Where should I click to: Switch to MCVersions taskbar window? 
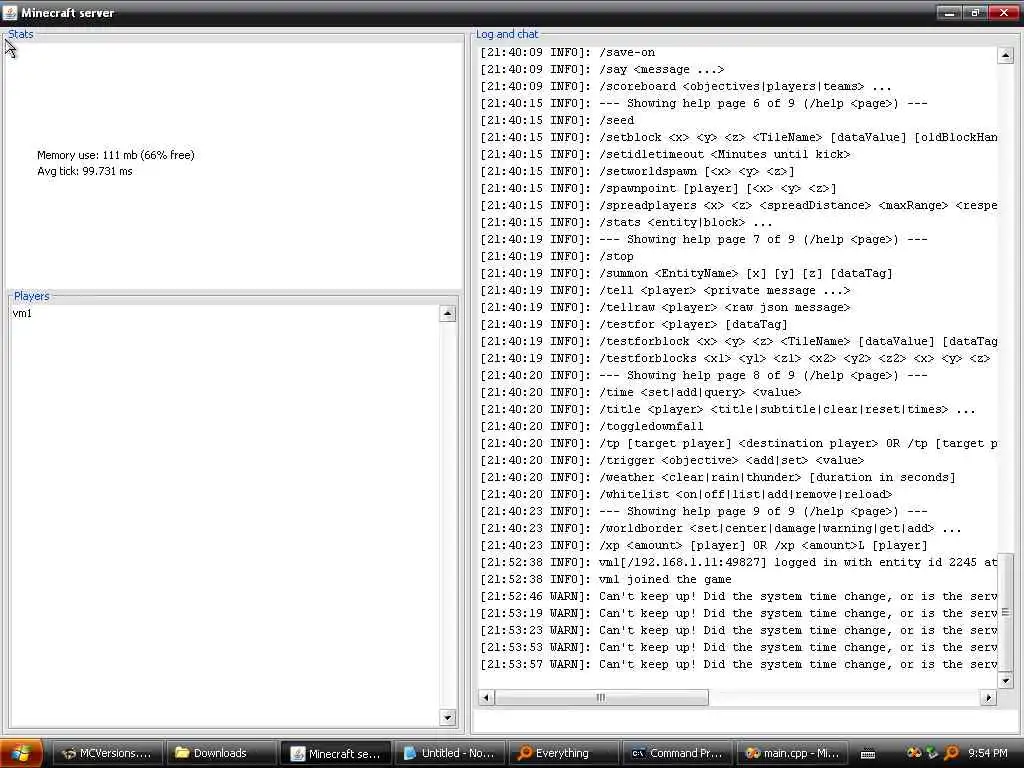click(x=106, y=753)
